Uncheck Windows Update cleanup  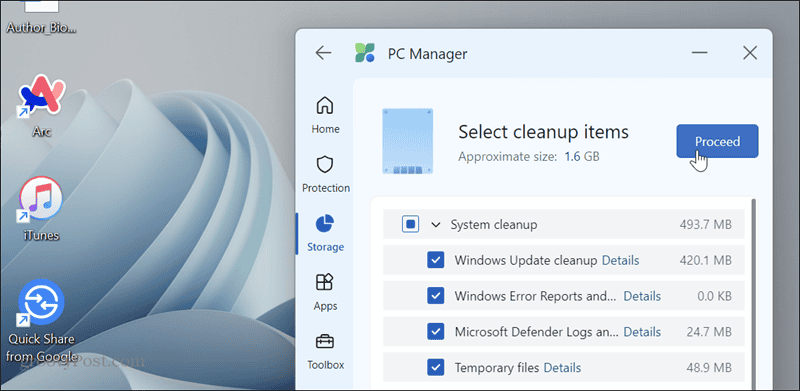[435, 260]
